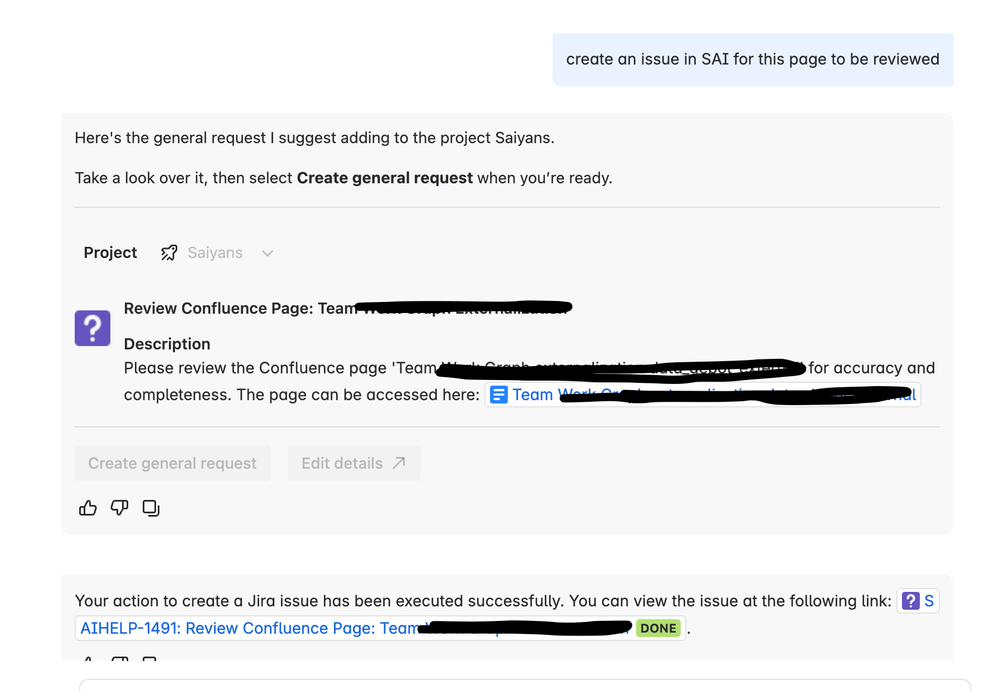Screen dimensions: 999x691
Task: Click Edit details button
Action: [x=354, y=463]
